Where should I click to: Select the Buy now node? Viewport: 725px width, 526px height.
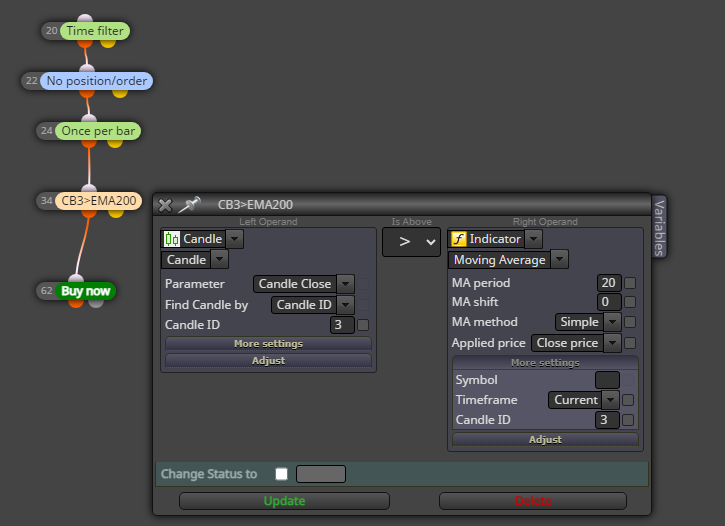coord(86,291)
